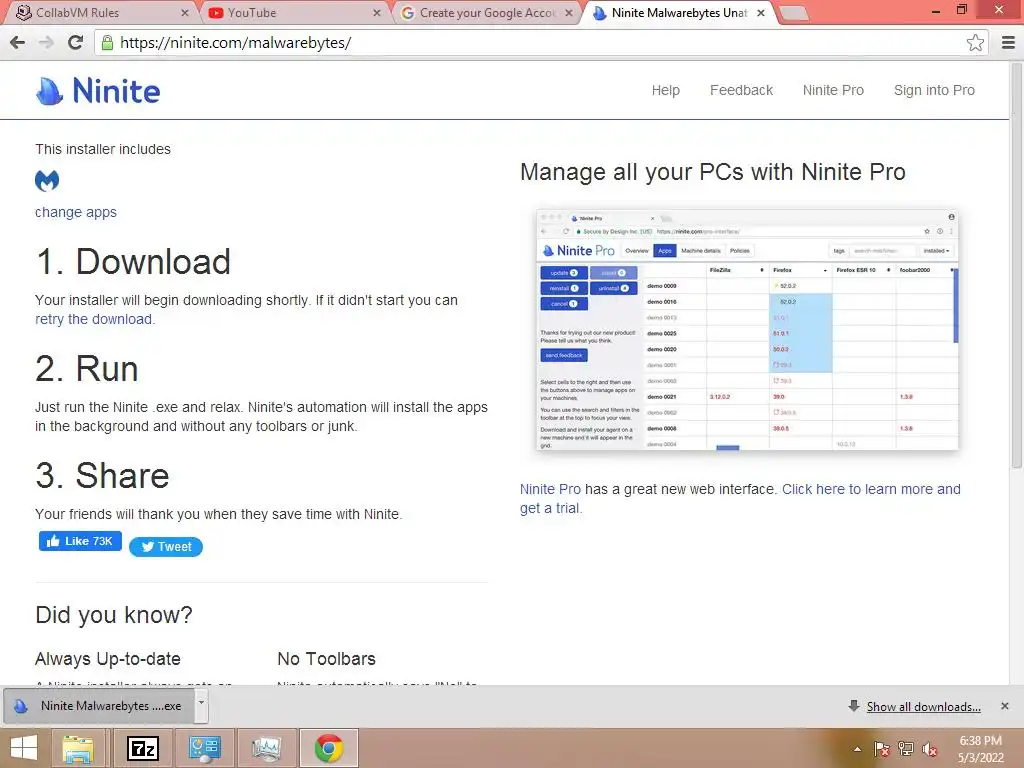This screenshot has width=1024, height=768.
Task: Go back using the browser back arrow
Action: coord(18,42)
